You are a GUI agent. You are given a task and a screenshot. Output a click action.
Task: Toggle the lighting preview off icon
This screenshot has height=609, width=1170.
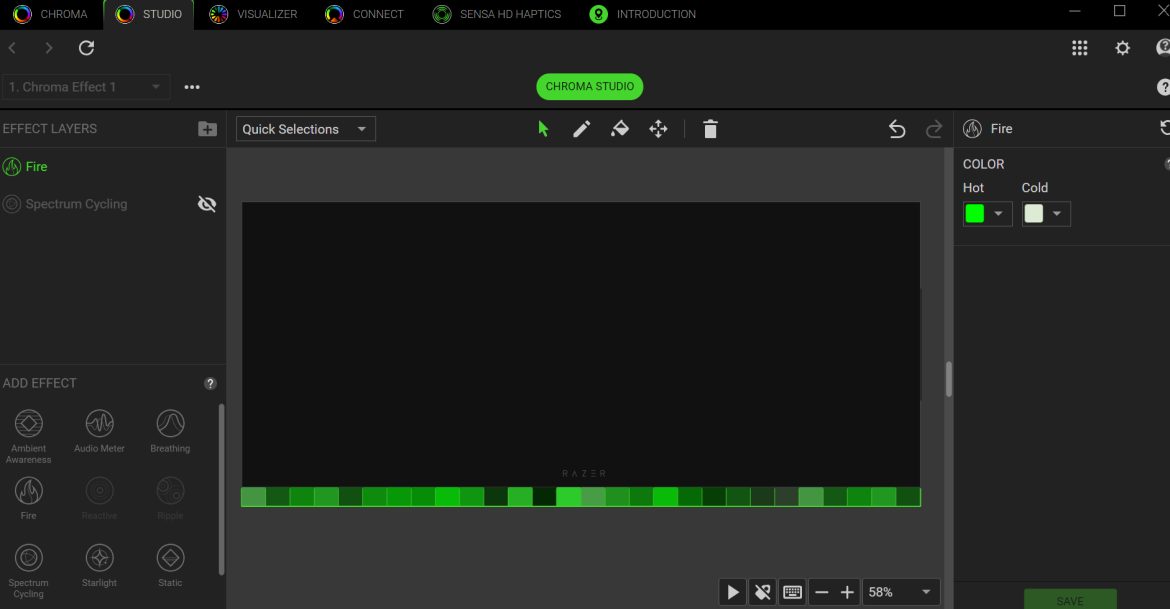pyautogui.click(x=762, y=592)
